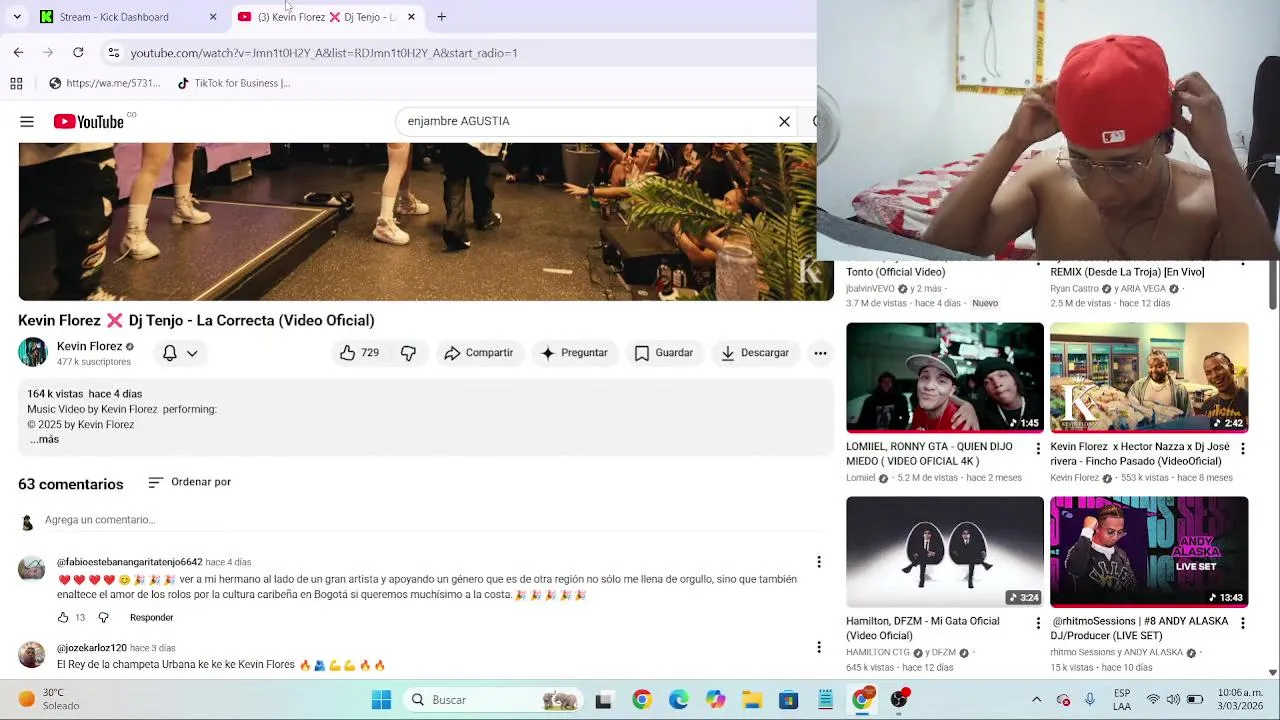Open File Explorer from taskbar

[752, 700]
